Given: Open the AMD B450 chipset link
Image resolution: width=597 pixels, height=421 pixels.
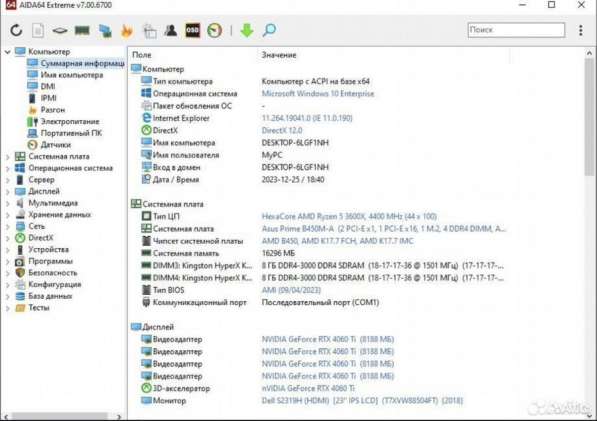Looking at the screenshot, I should 337,241.
